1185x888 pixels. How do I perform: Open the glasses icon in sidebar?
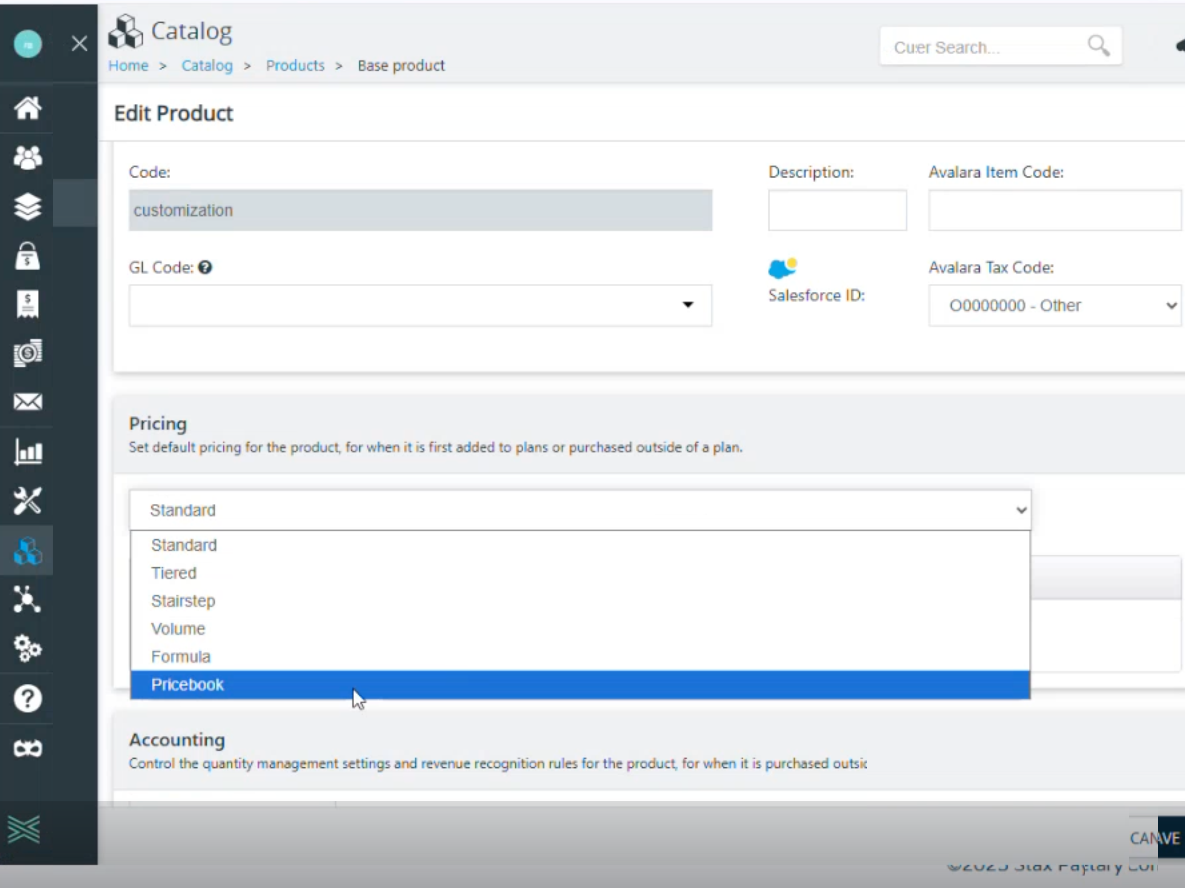point(28,748)
